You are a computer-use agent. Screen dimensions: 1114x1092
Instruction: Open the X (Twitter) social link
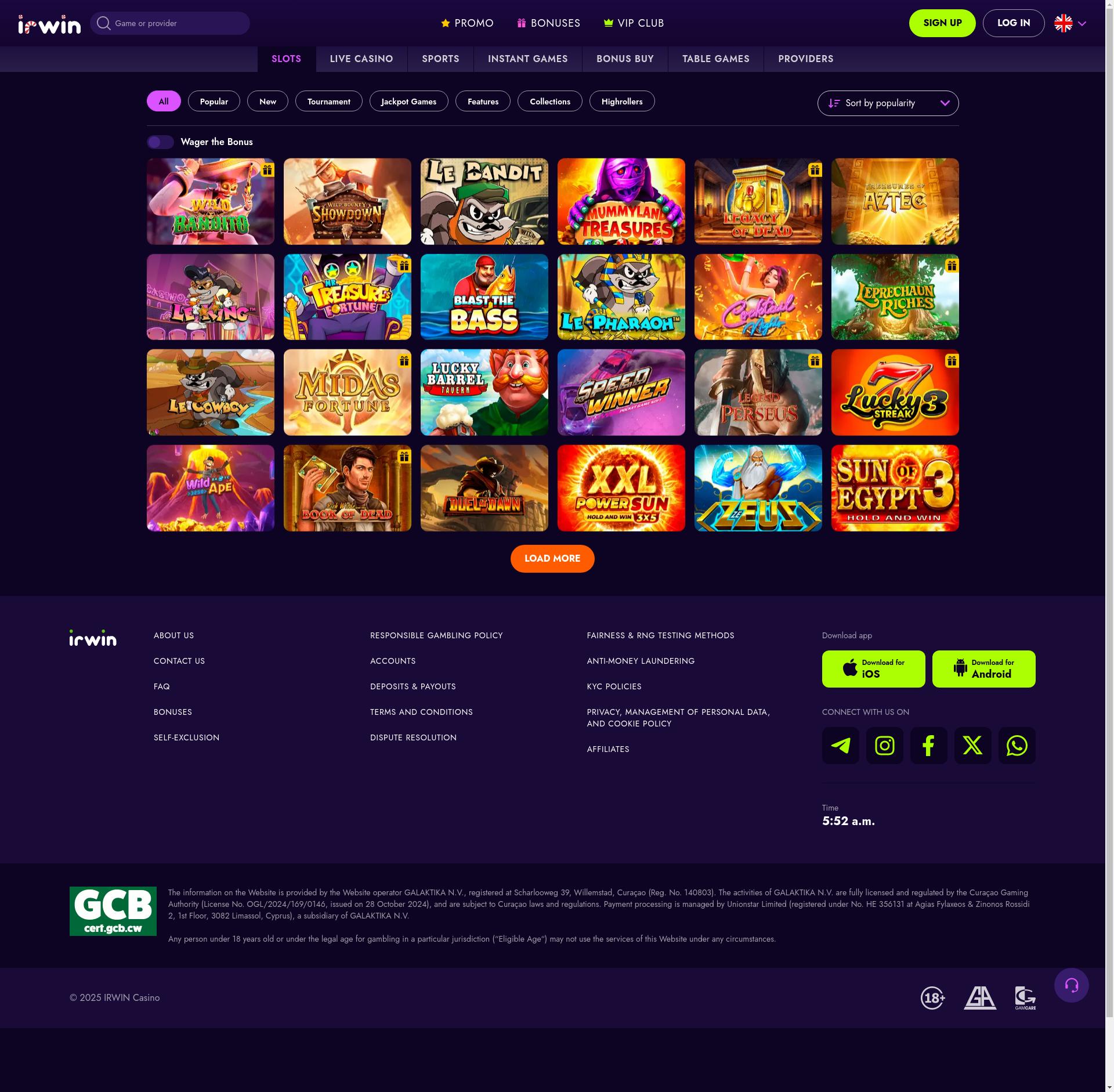pyautogui.click(x=972, y=746)
